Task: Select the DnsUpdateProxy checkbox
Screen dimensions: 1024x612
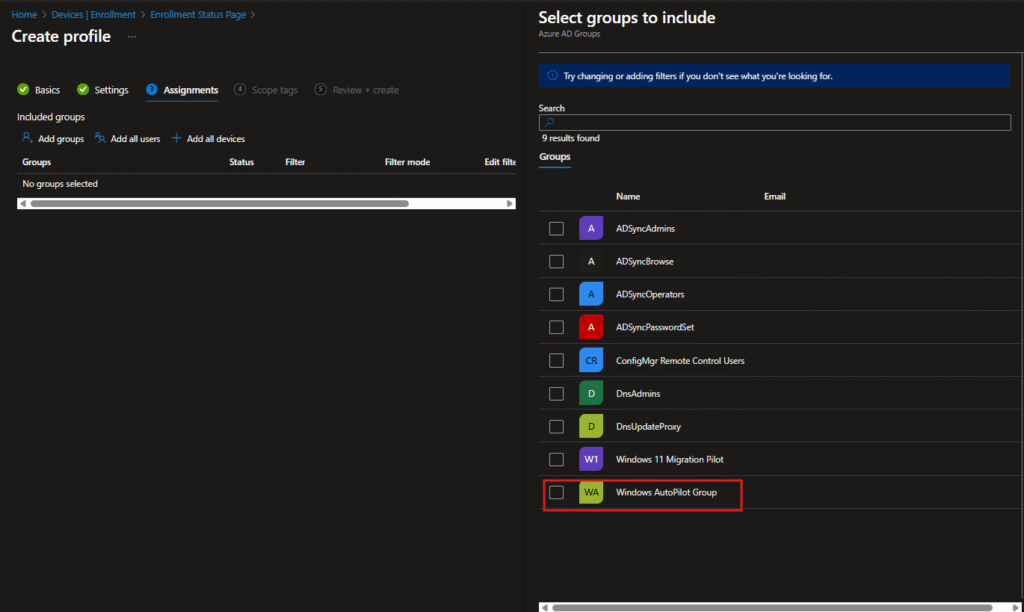Action: point(556,426)
